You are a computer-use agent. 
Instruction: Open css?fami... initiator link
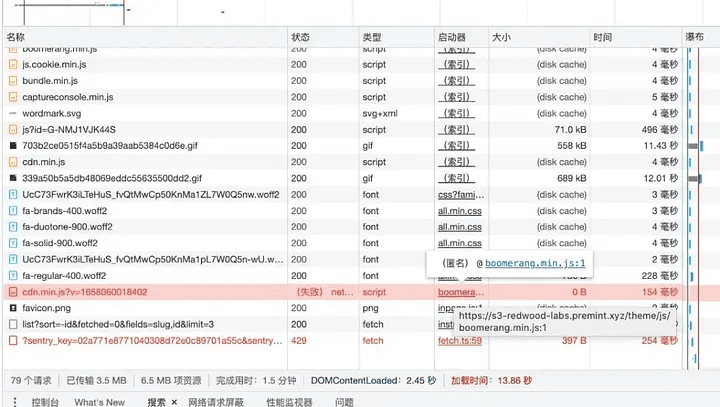coord(461,195)
